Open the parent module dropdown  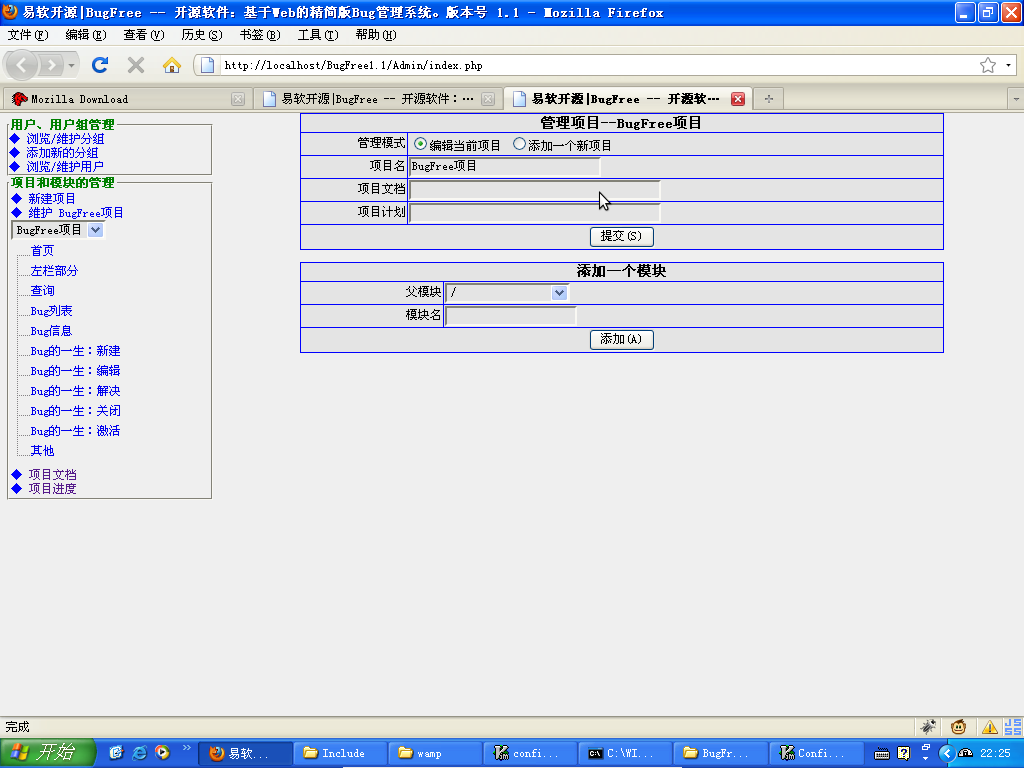(507, 293)
